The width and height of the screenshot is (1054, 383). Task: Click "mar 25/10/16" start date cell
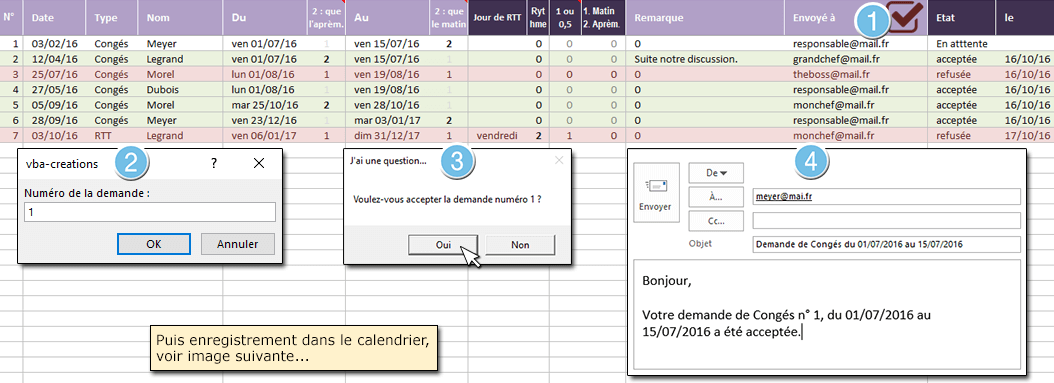[264, 105]
